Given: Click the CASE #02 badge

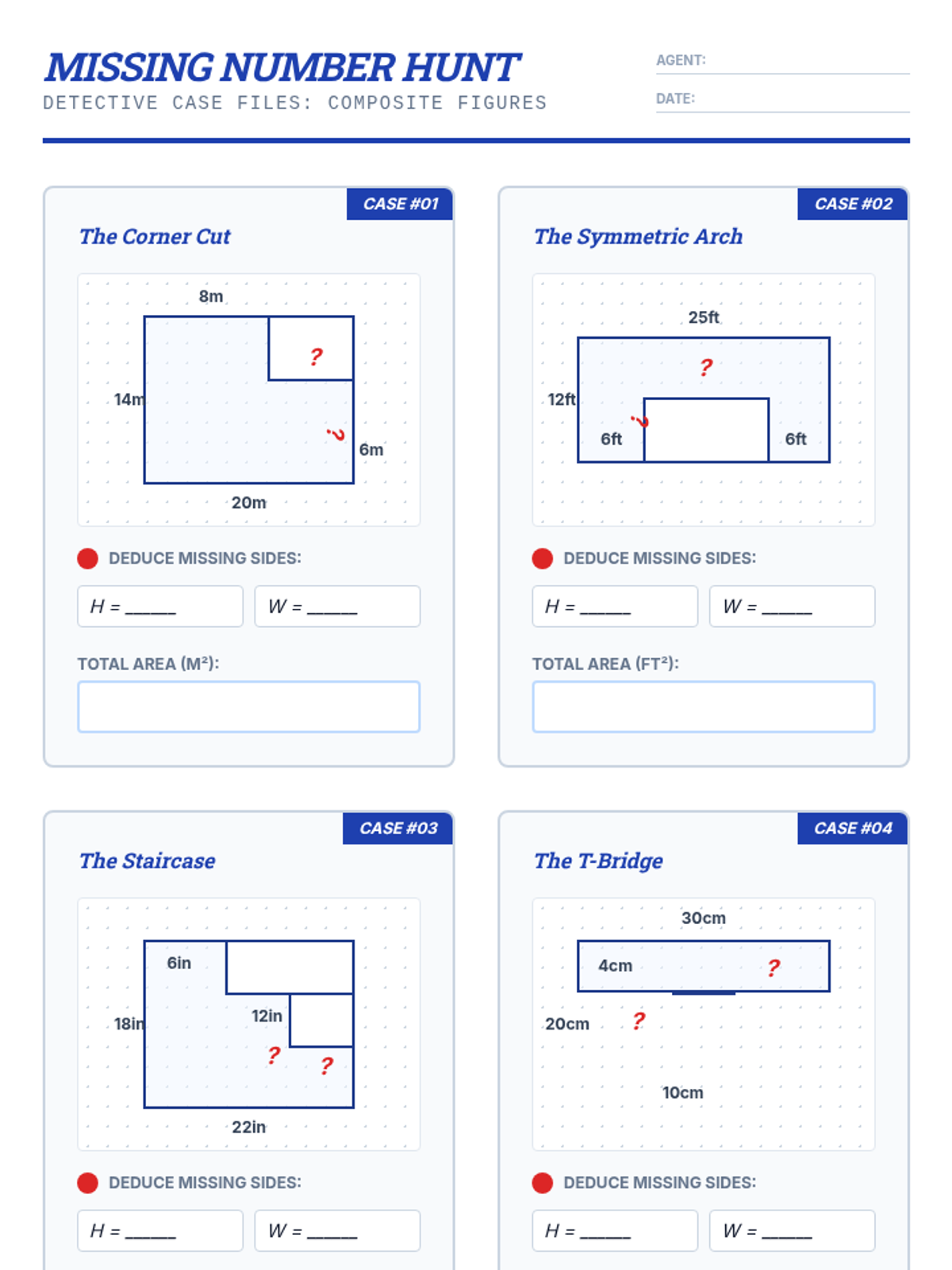Looking at the screenshot, I should tap(853, 204).
